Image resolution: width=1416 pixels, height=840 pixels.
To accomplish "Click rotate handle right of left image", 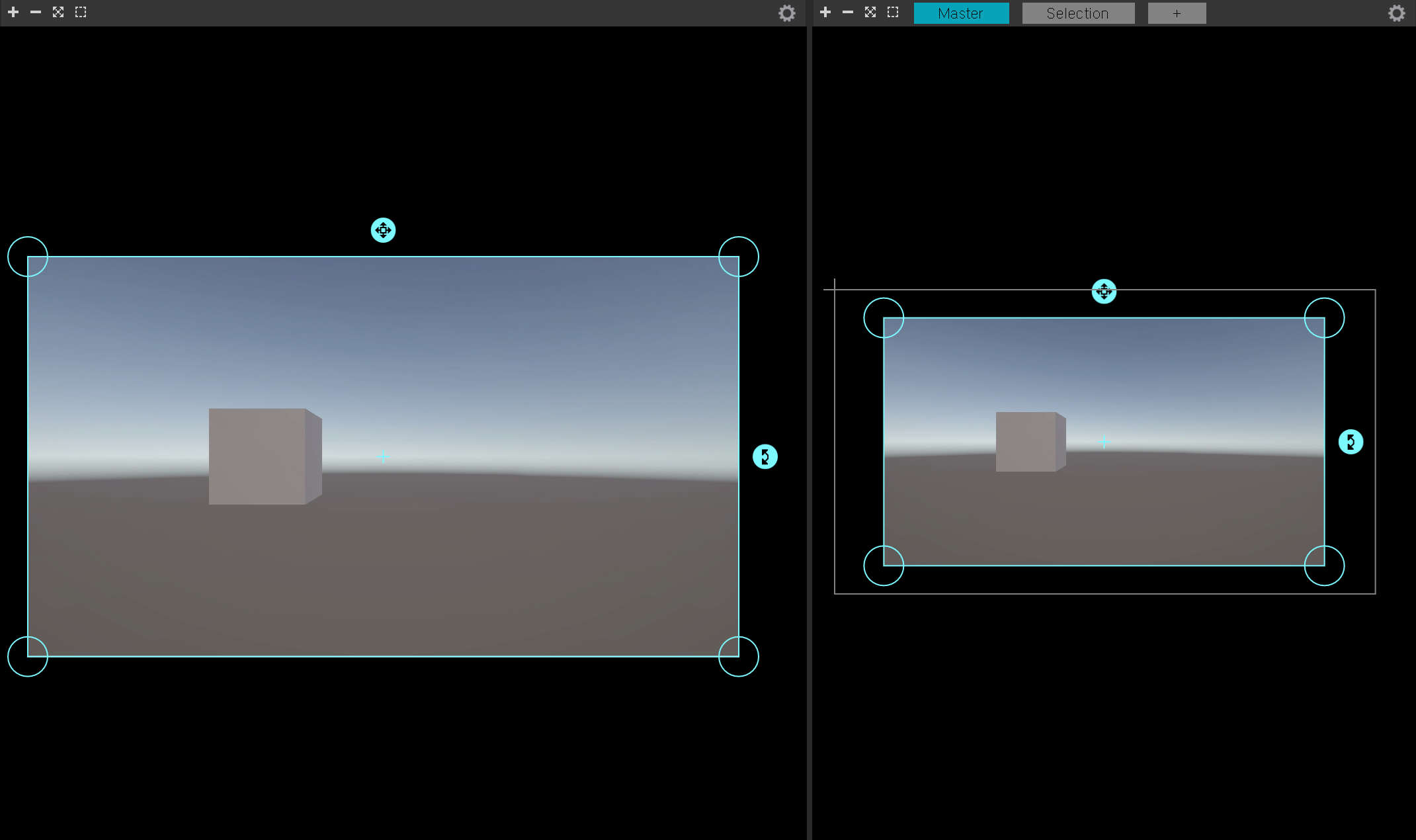I will [765, 456].
